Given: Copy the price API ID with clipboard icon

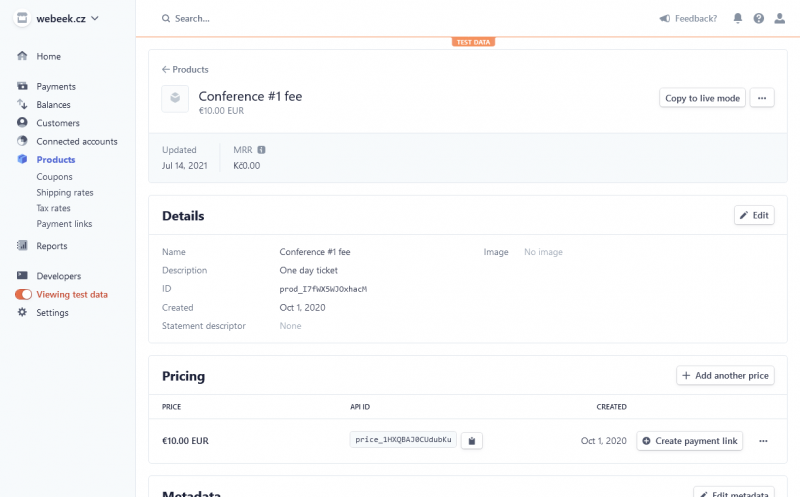Looking at the screenshot, I should point(472,441).
